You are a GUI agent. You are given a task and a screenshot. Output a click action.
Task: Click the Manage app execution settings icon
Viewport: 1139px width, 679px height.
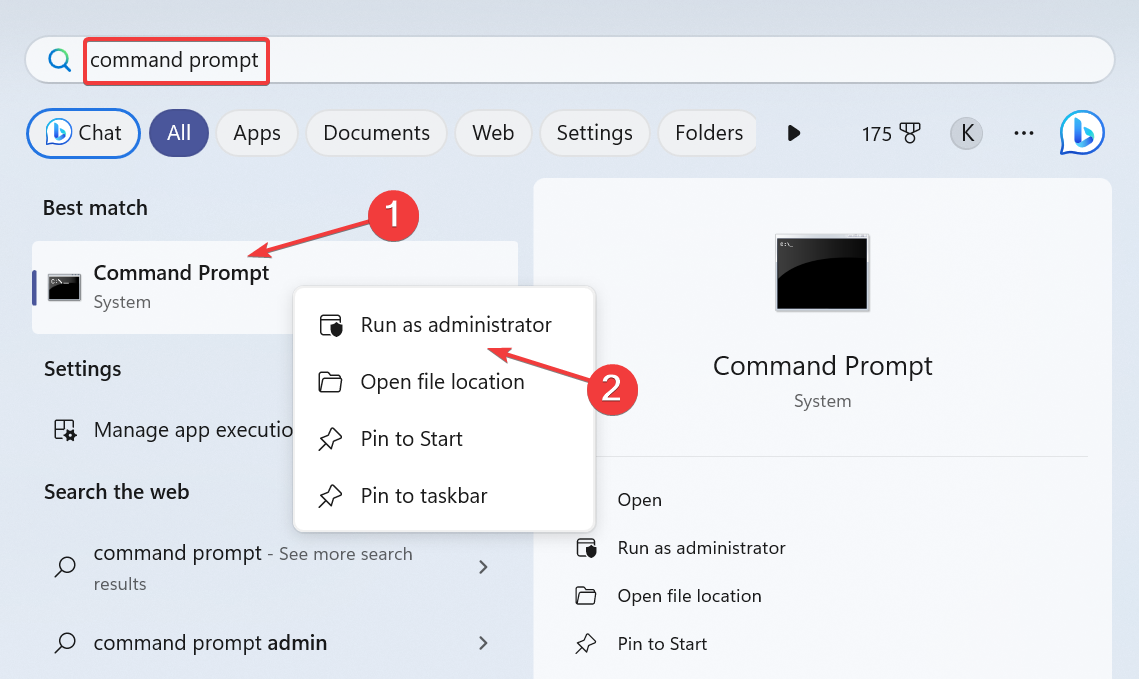pyautogui.click(x=65, y=430)
